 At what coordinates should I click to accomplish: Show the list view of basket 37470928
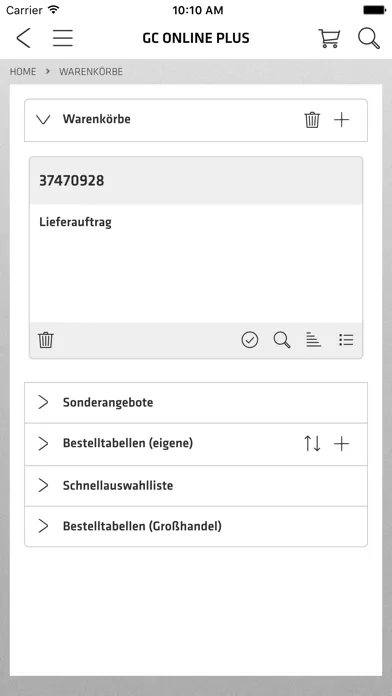[x=346, y=340]
